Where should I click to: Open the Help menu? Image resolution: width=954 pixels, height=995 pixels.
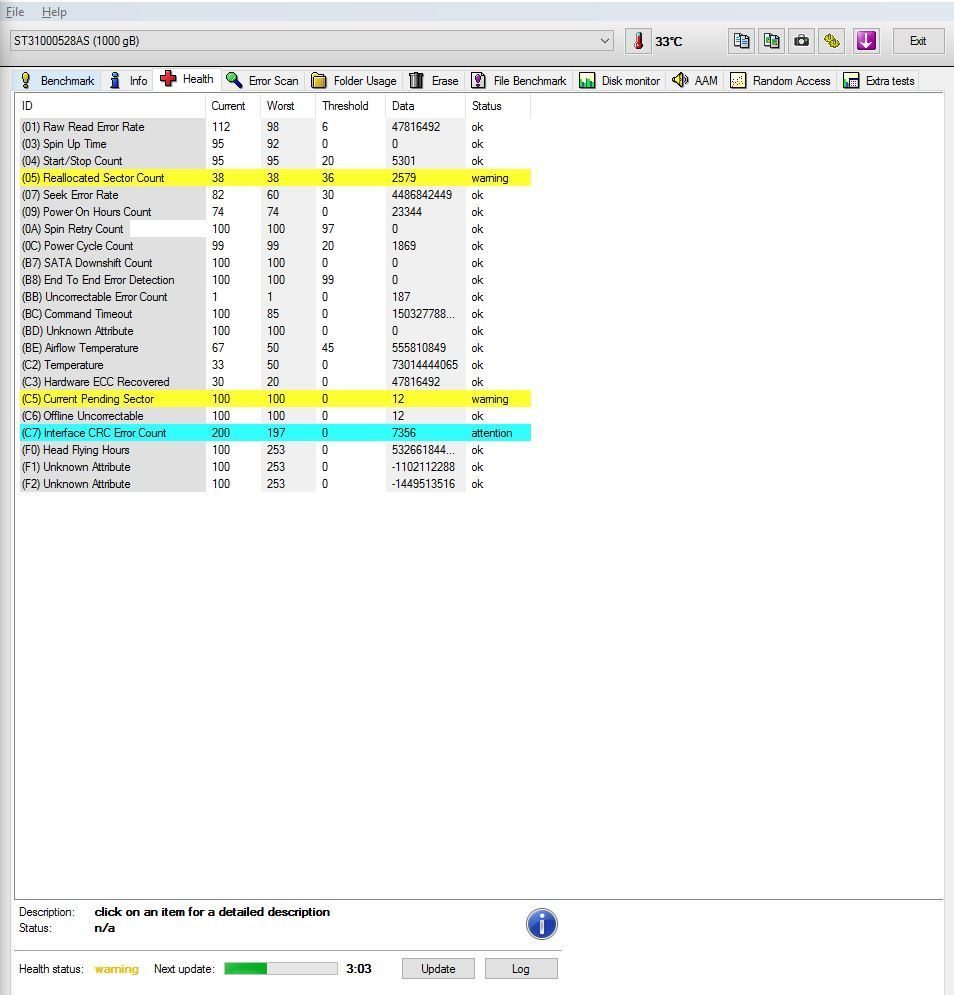tap(54, 11)
